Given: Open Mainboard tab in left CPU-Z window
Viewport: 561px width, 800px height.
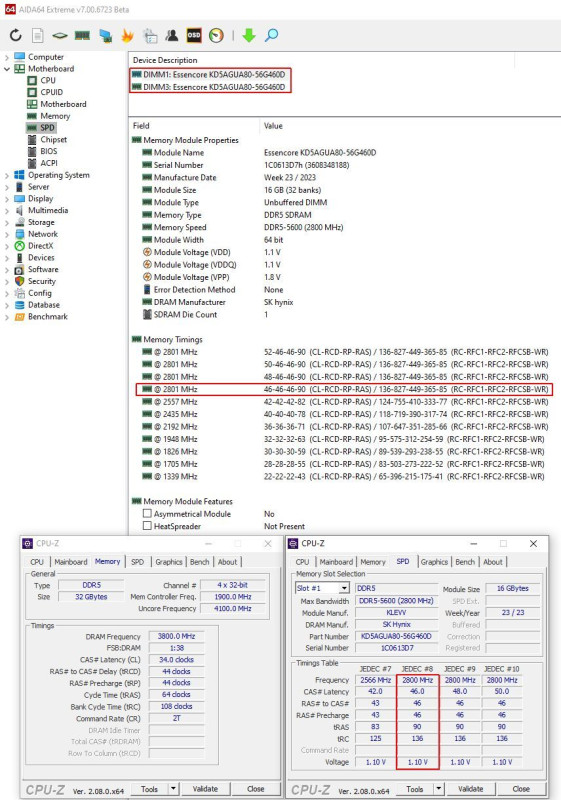Looking at the screenshot, I should pos(71,561).
